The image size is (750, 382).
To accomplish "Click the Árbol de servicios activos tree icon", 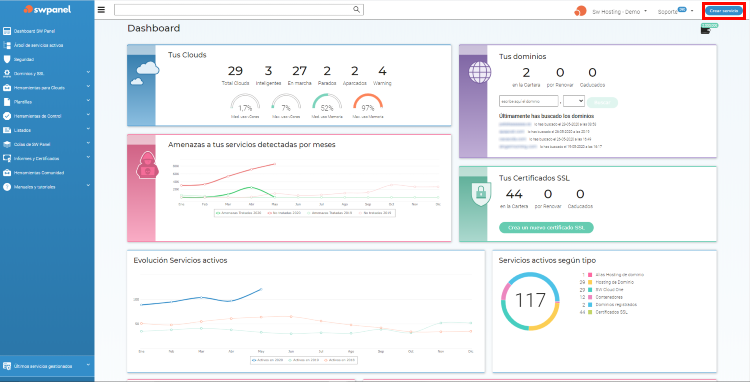I will [x=7, y=45].
